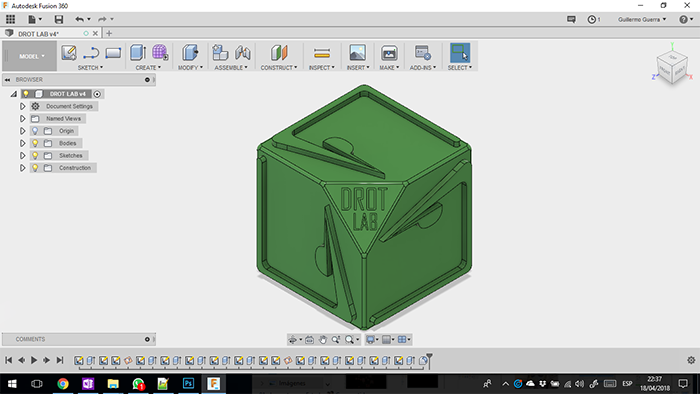
Task: Open the Display Settings monitor dropdown
Action: point(372,340)
